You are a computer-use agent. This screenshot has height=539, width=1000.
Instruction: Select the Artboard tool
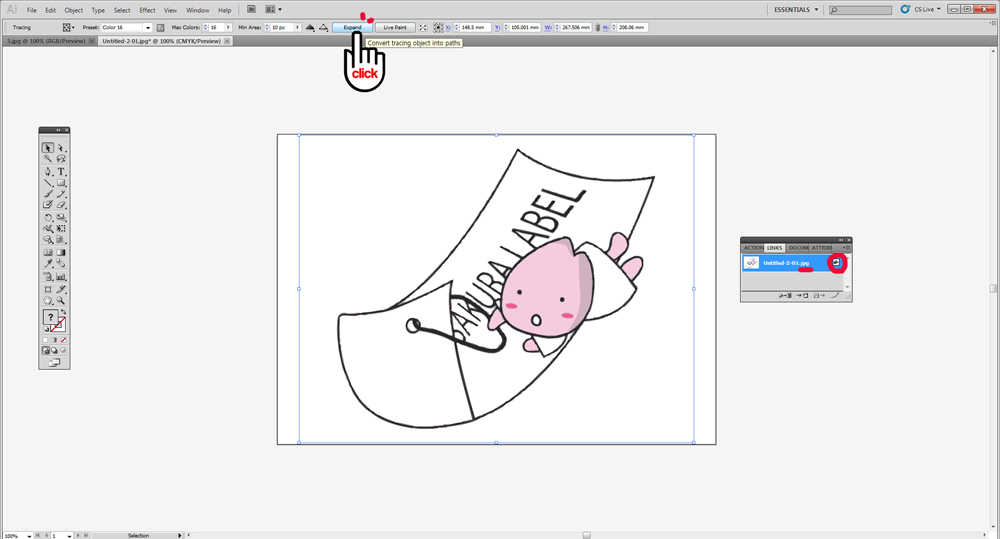pos(48,290)
